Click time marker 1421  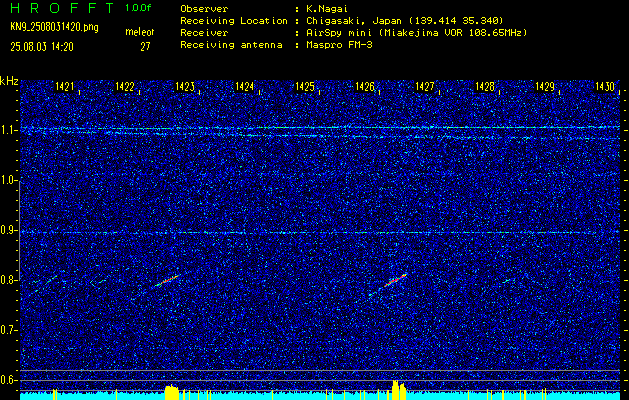(x=65, y=86)
